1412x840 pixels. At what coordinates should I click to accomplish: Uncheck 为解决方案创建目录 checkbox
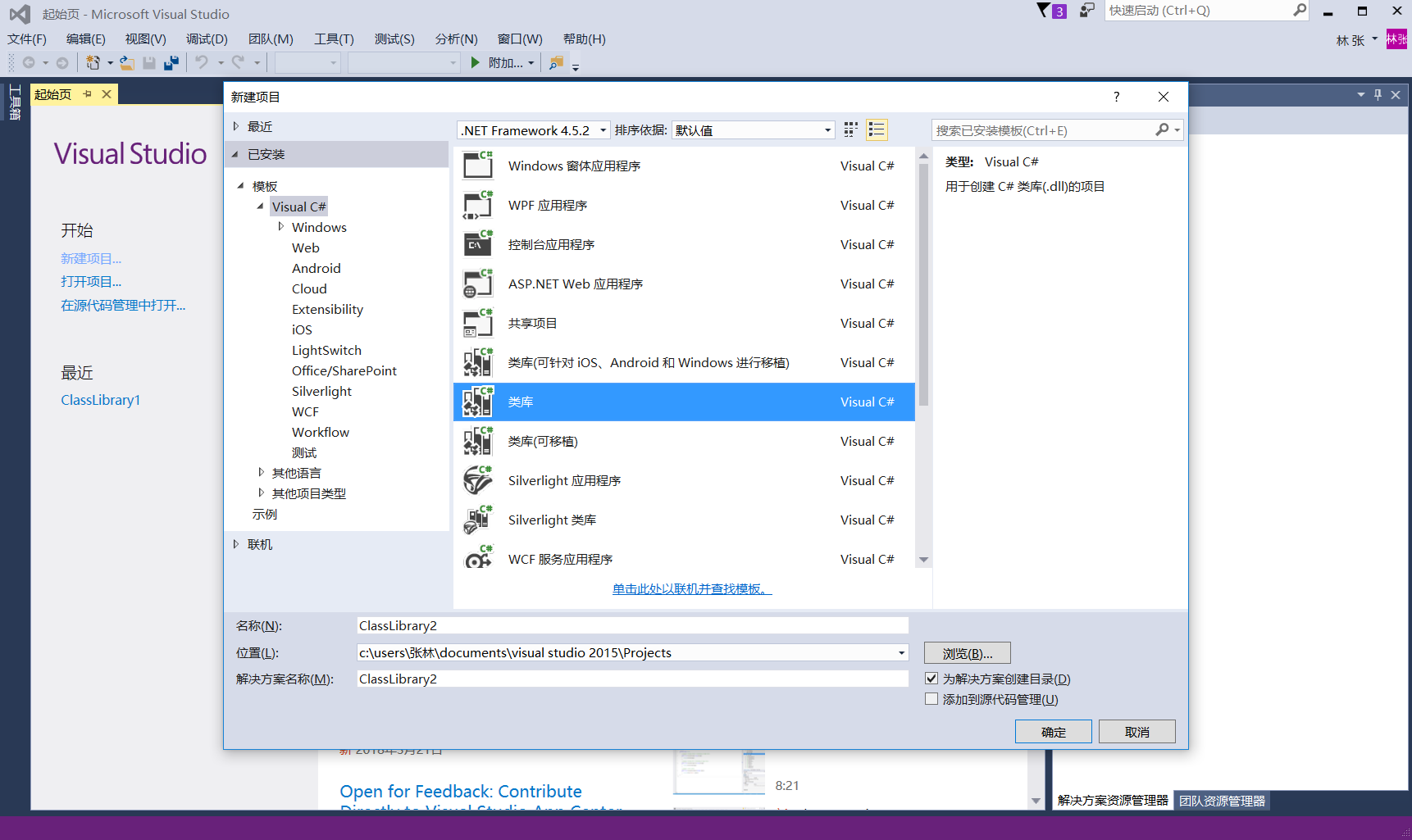click(x=931, y=679)
